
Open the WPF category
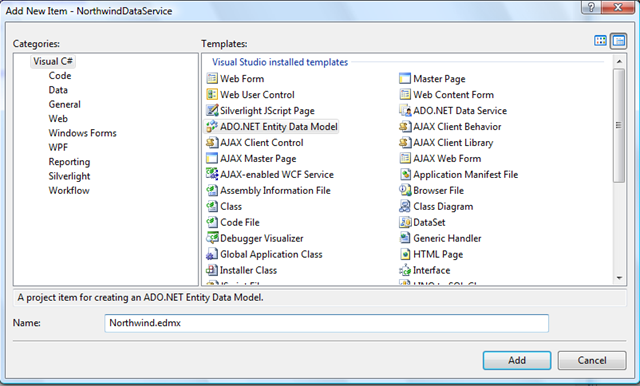[x=58, y=147]
